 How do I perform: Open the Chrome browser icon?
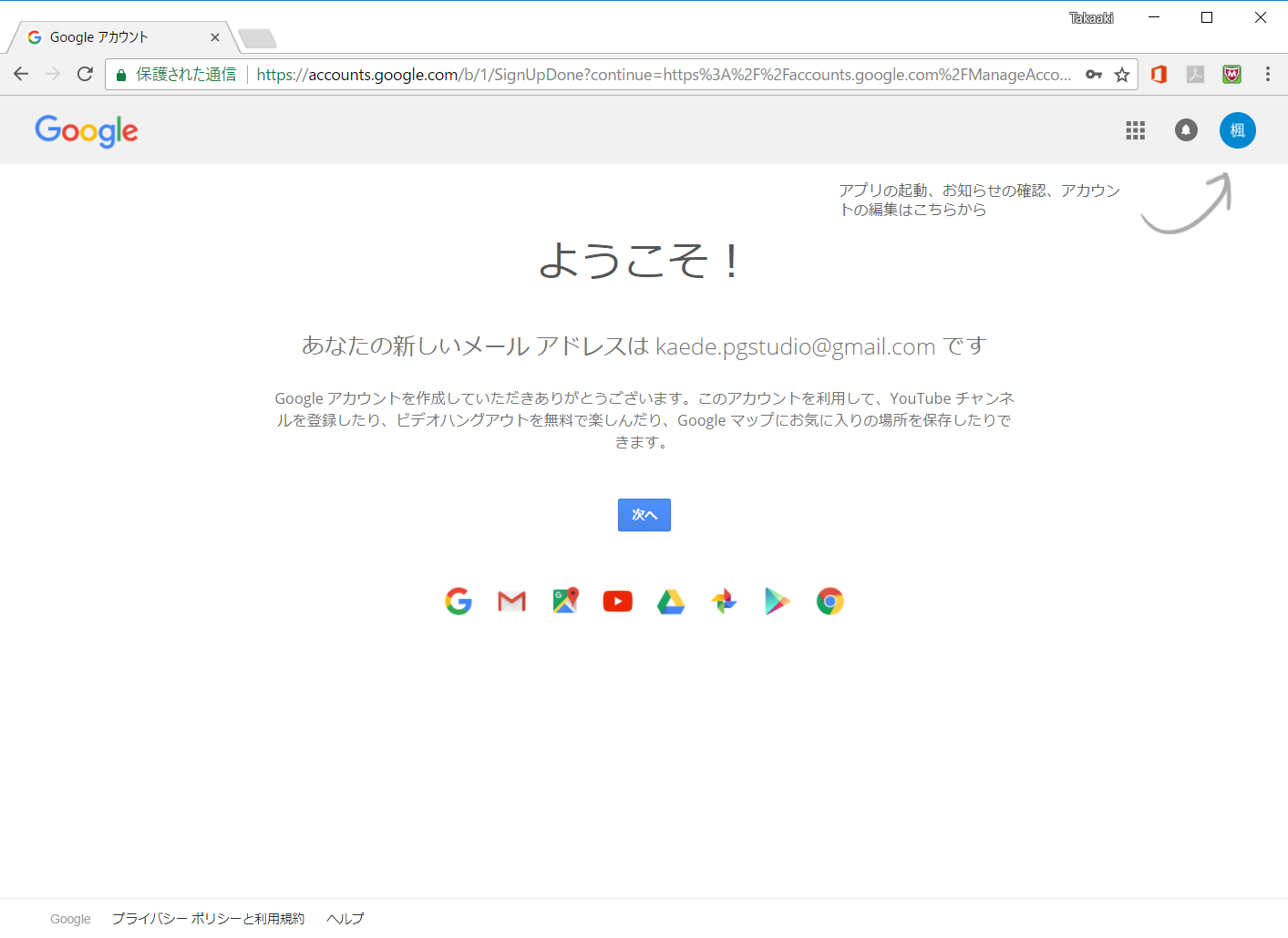click(830, 601)
